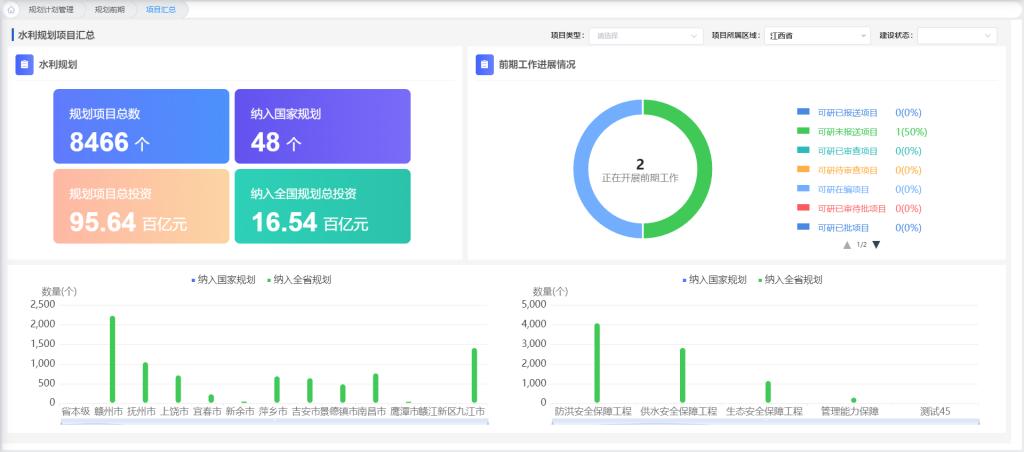Click the 赣州市 bar in the city chart

click(112, 359)
